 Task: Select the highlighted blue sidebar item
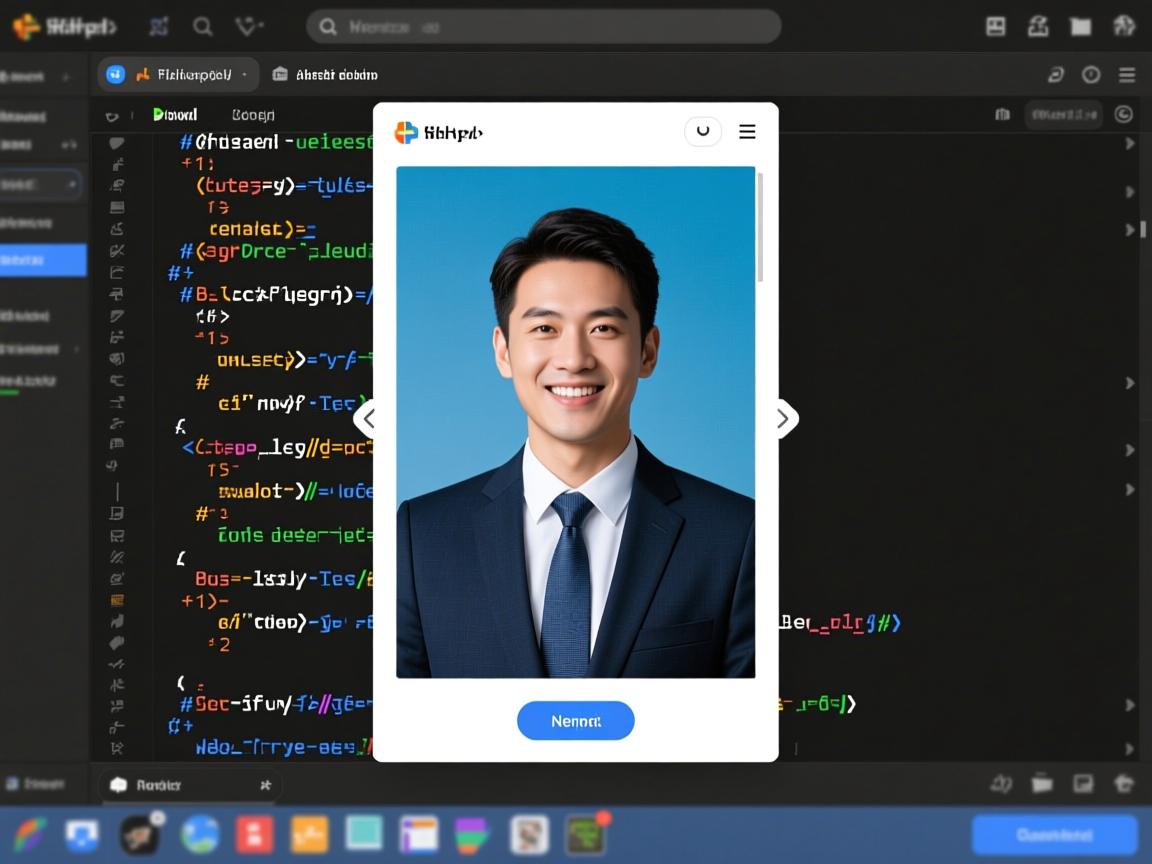(x=43, y=260)
